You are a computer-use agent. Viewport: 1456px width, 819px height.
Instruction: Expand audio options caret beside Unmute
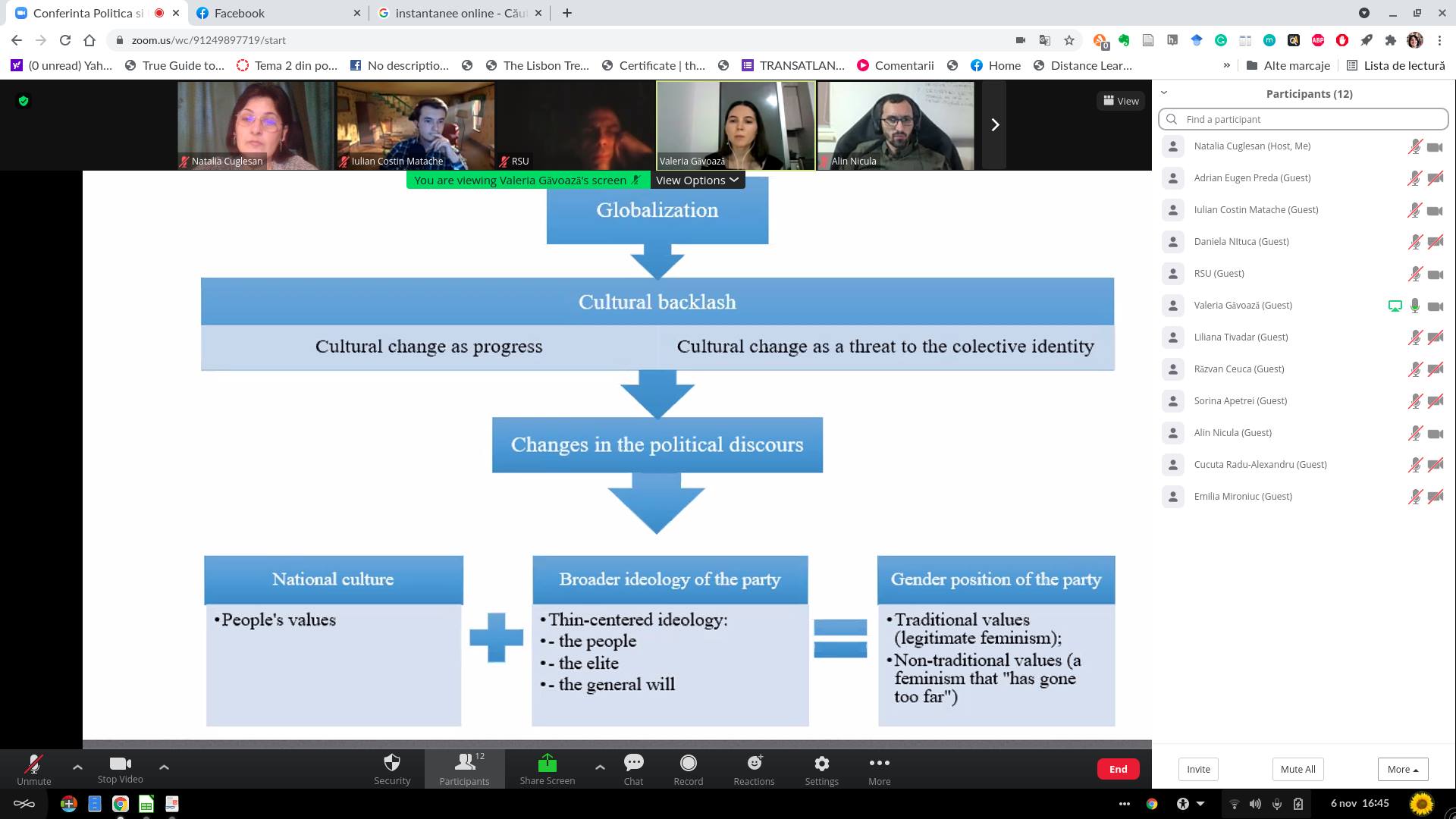click(77, 767)
